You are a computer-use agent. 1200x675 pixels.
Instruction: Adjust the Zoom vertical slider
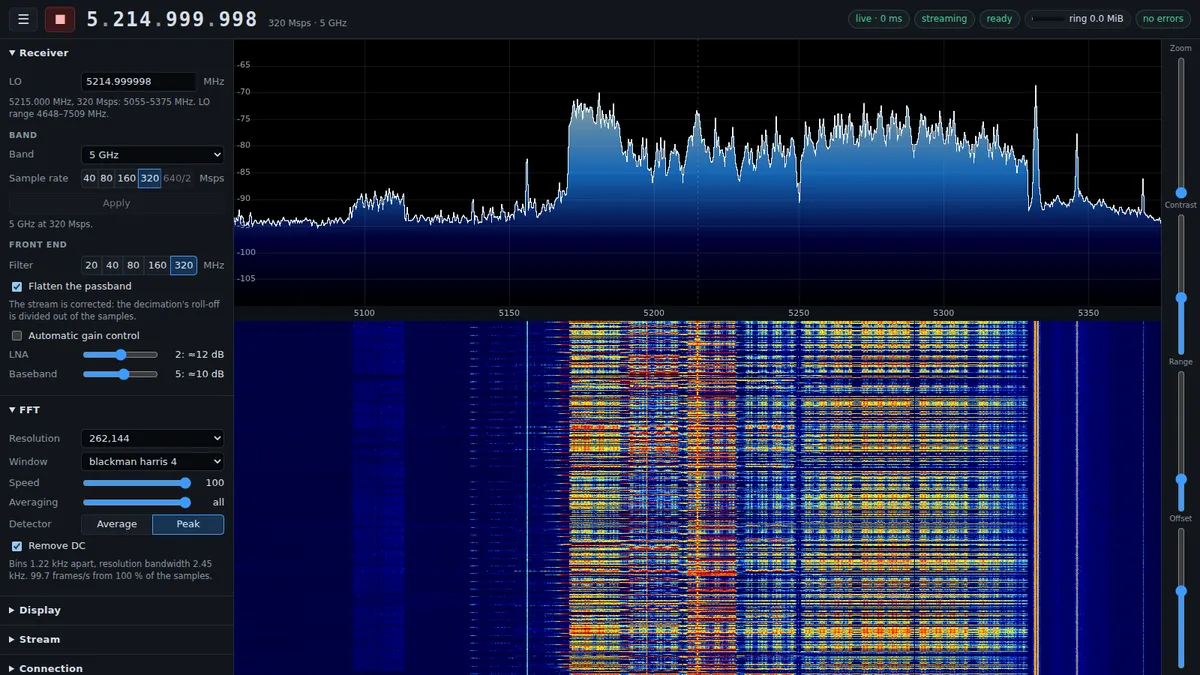click(x=1181, y=127)
